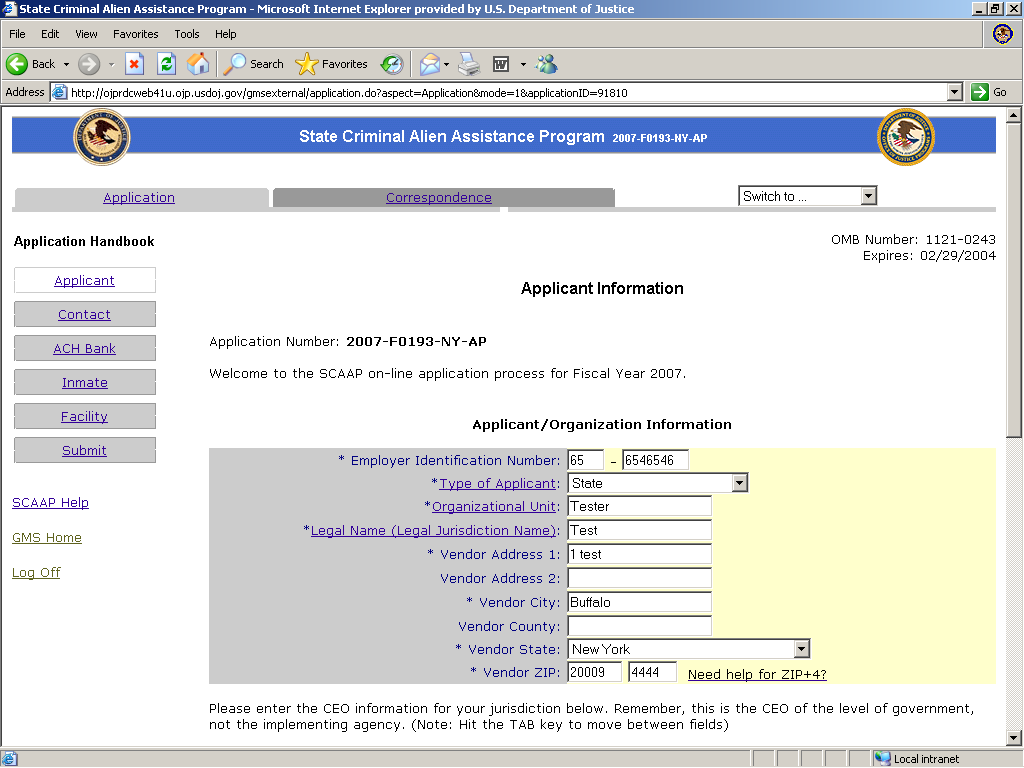Screen dimensions: 1024x768
Task: Click the Back navigation button
Action: pyautogui.click(x=31, y=64)
